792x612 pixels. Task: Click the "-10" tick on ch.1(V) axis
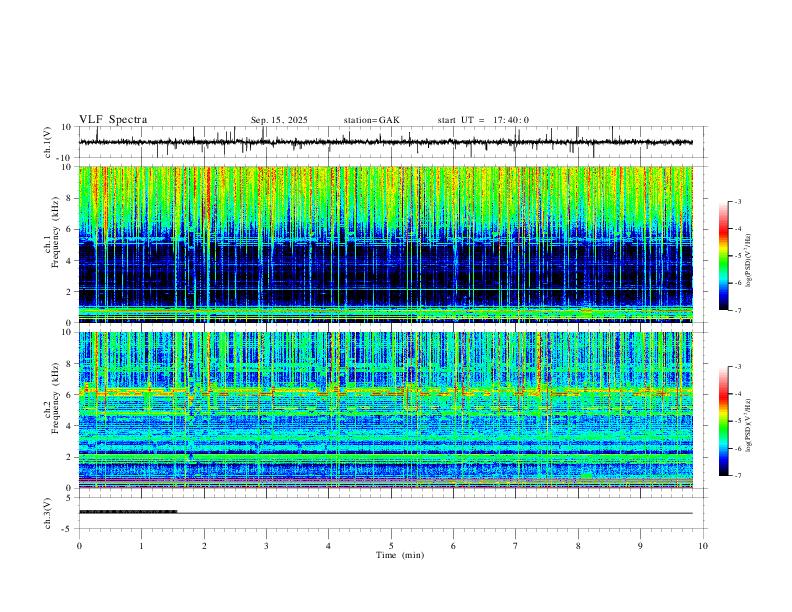point(65,158)
